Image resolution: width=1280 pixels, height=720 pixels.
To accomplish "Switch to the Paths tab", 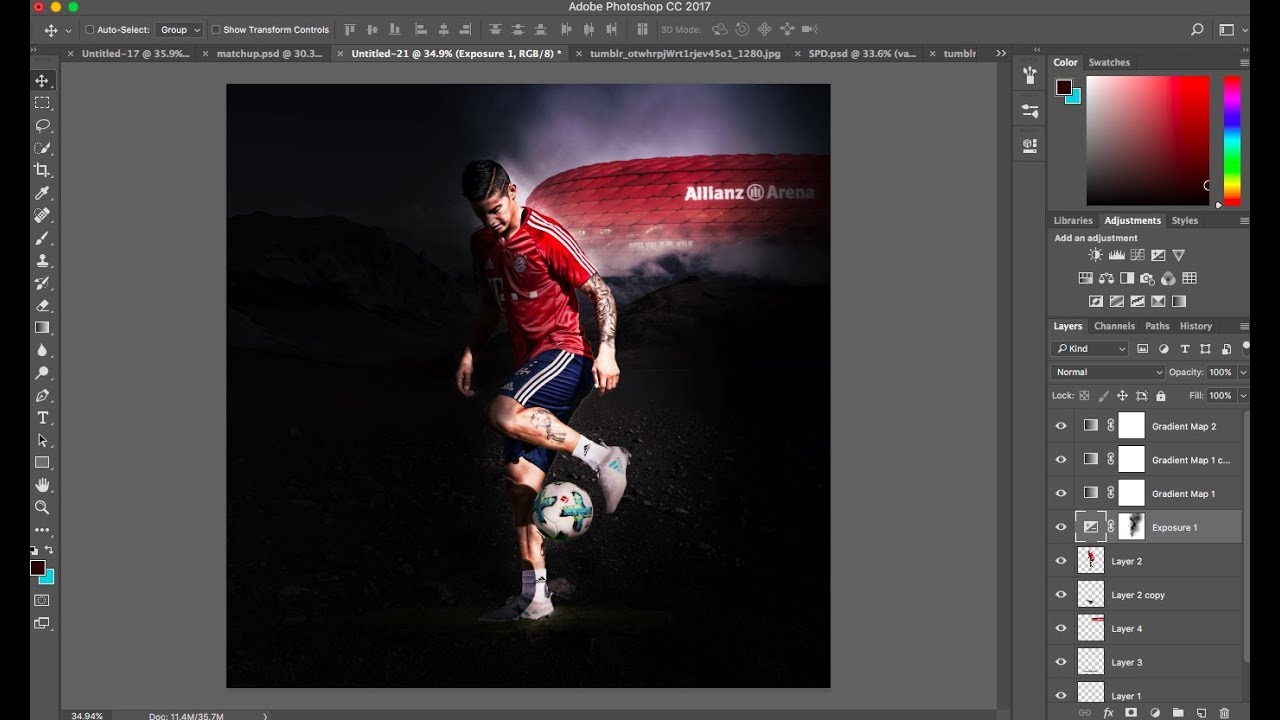I will 1157,326.
